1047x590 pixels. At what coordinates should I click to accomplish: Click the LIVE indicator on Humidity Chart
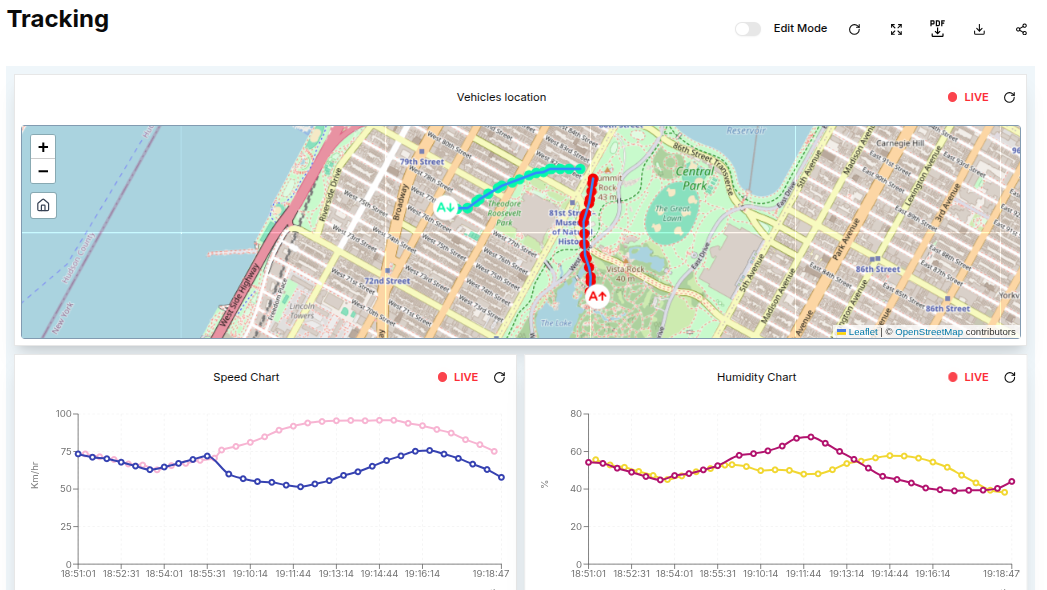click(x=969, y=377)
